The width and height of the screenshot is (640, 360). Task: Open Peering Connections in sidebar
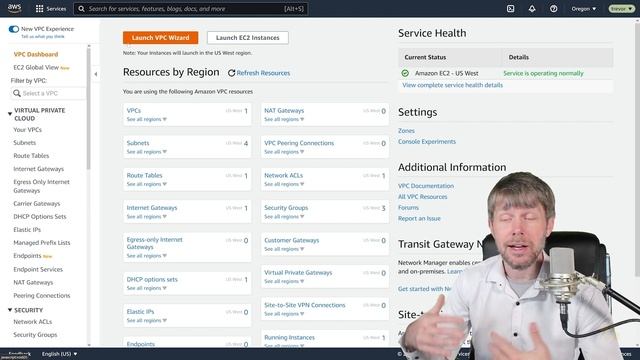point(42,296)
